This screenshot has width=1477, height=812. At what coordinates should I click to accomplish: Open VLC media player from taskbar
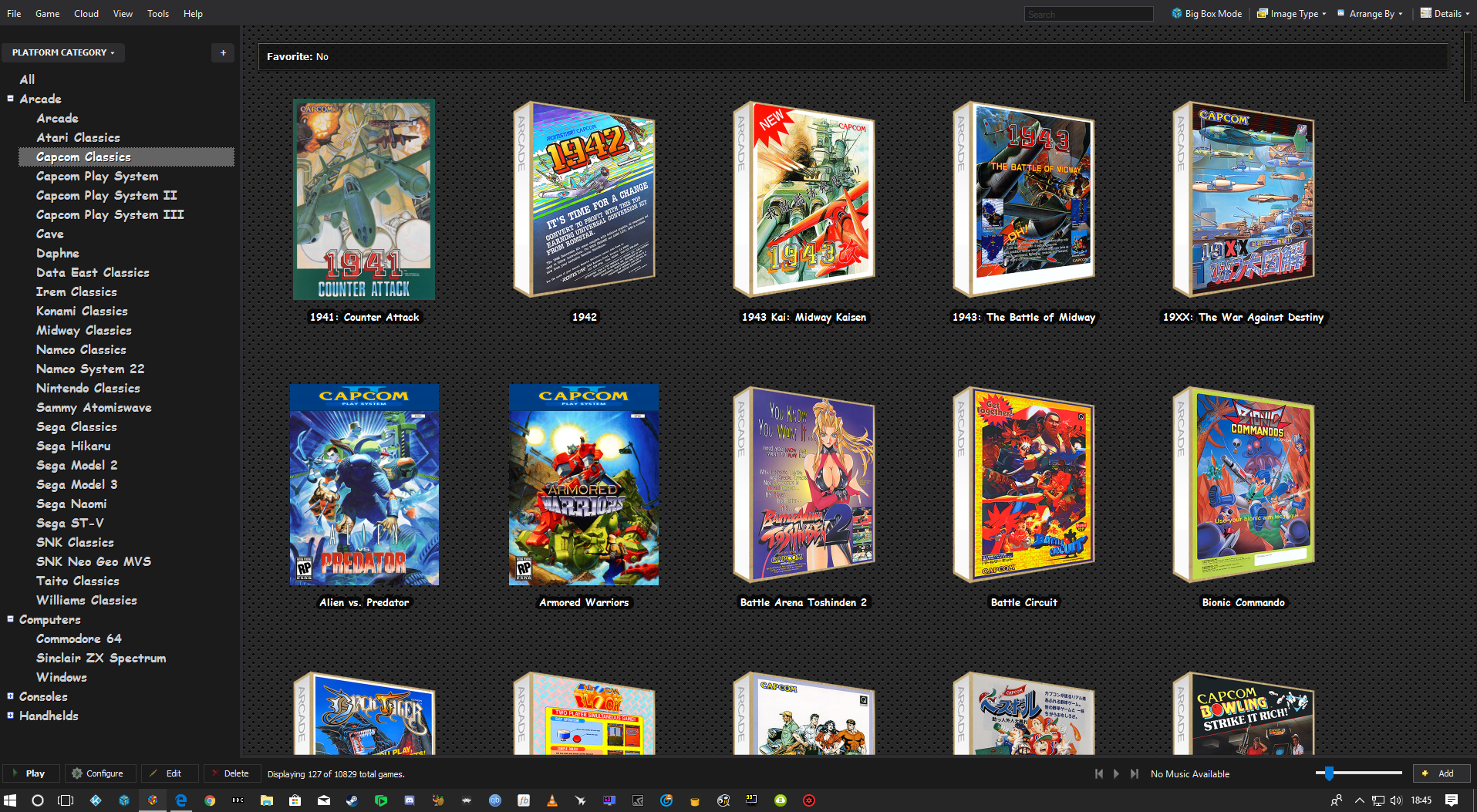(552, 800)
